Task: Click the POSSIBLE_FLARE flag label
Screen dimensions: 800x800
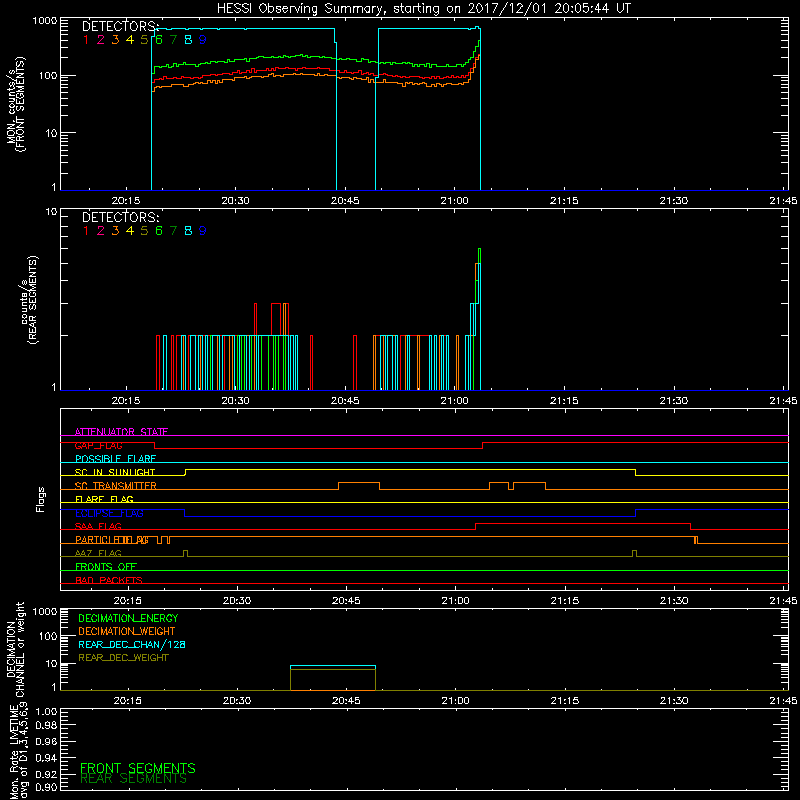Action: (115, 459)
